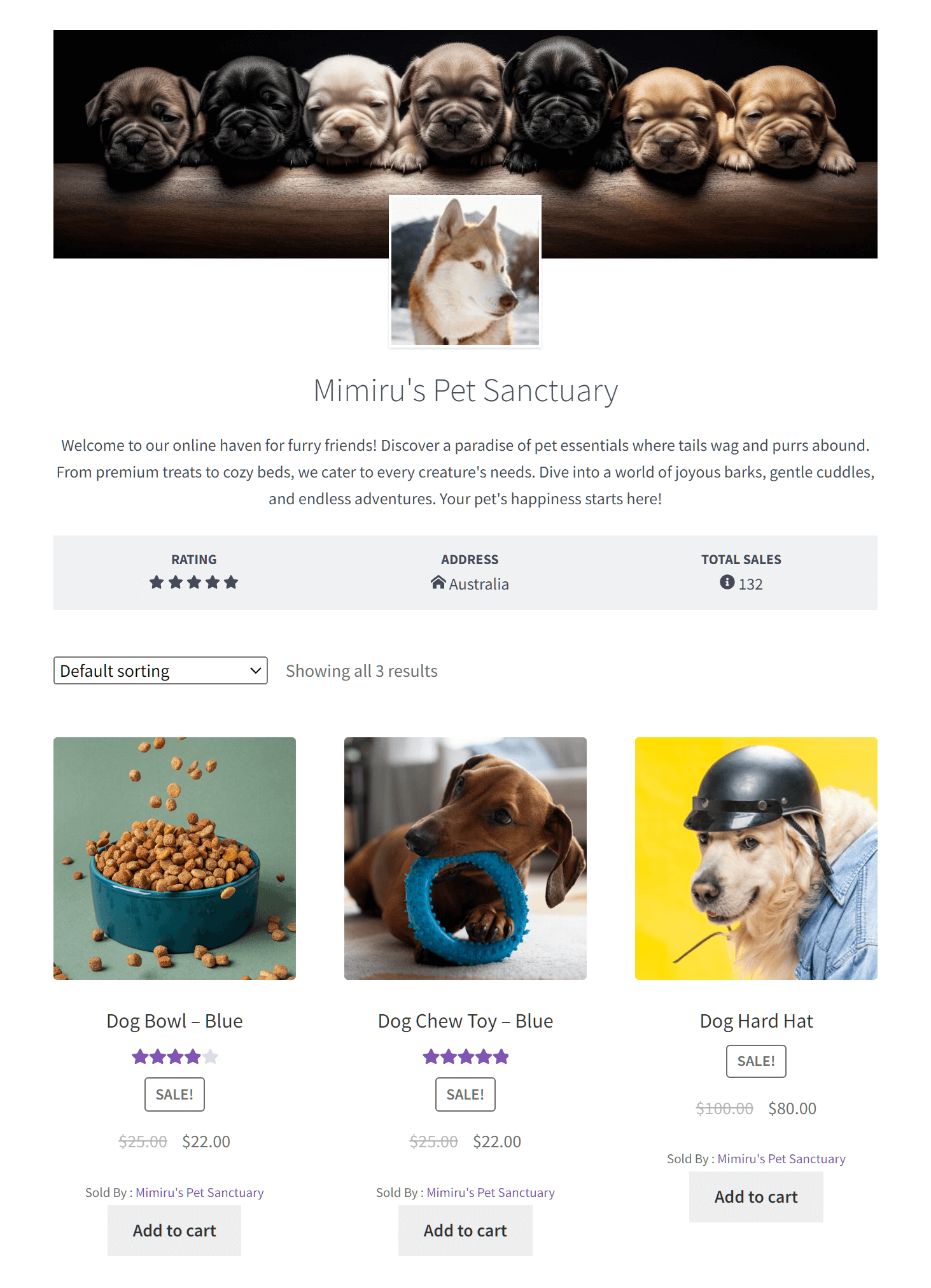
Task: Open the Default sorting dropdown
Action: [x=160, y=670]
